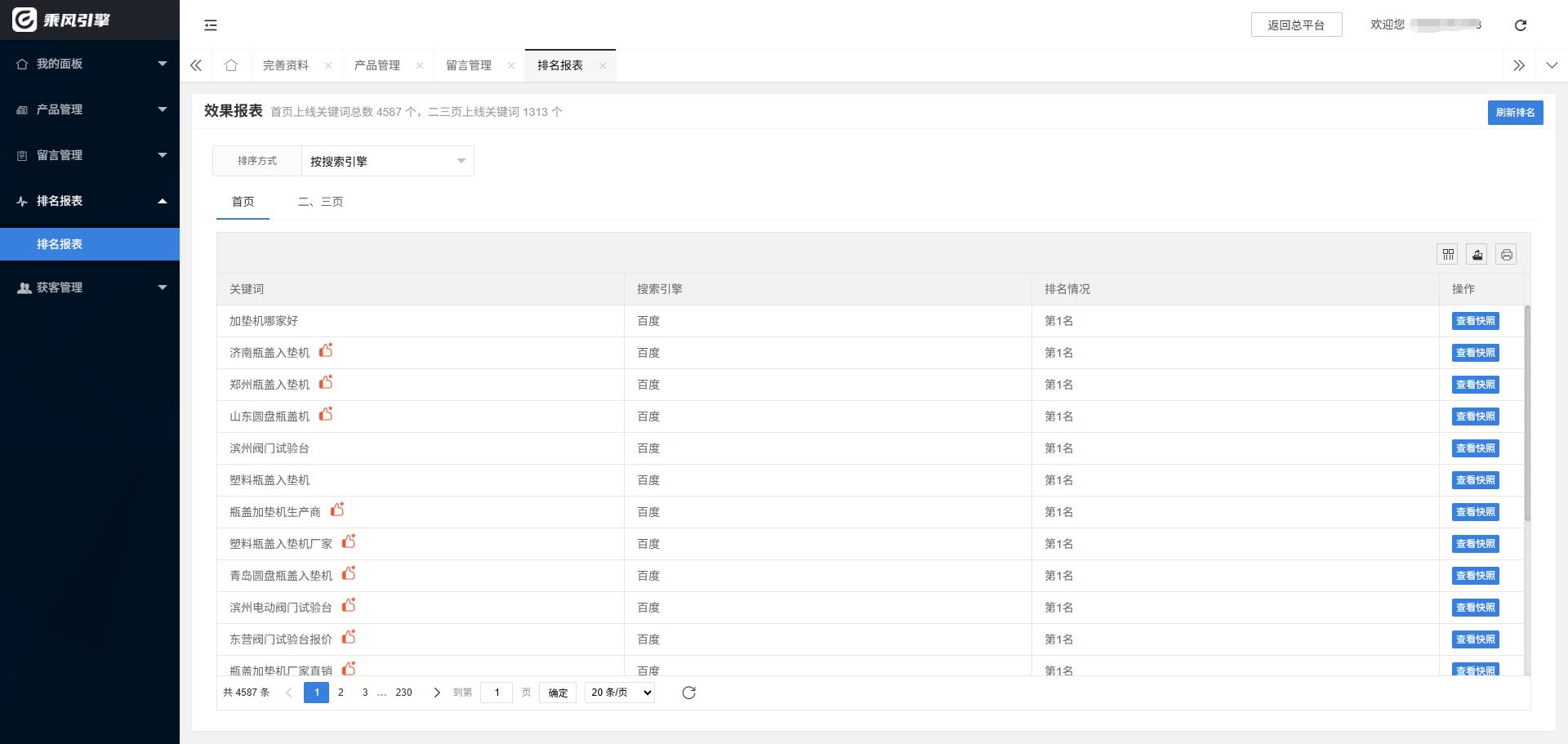Click the print table icon
1568x744 pixels.
(1507, 255)
